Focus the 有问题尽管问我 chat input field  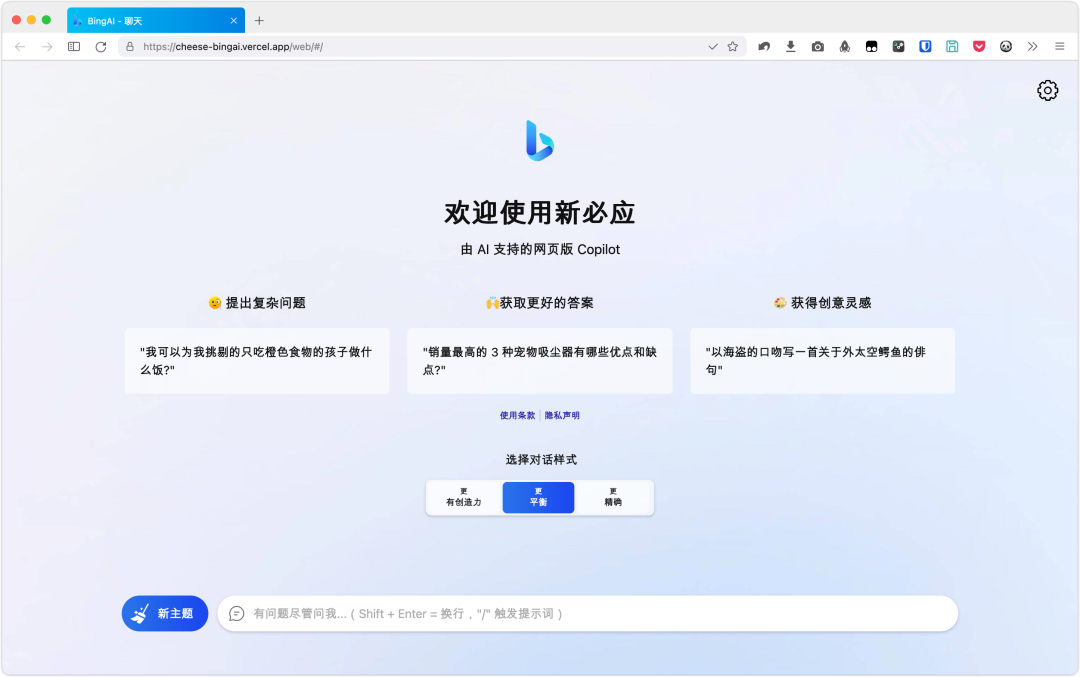[587, 614]
